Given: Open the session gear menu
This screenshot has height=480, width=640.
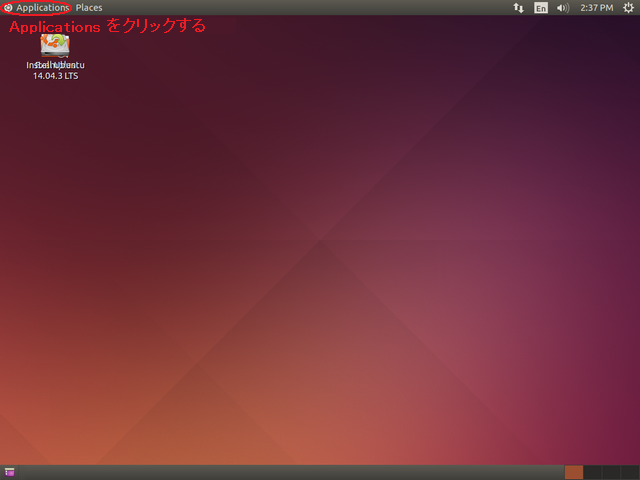Looking at the screenshot, I should [x=628, y=8].
